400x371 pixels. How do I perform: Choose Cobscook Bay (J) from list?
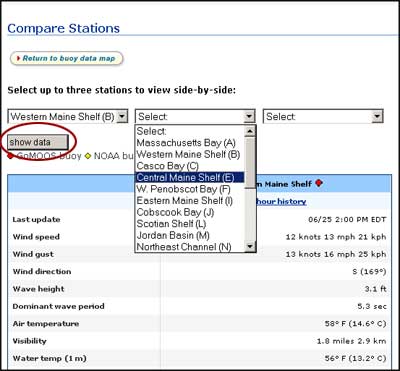click(175, 212)
